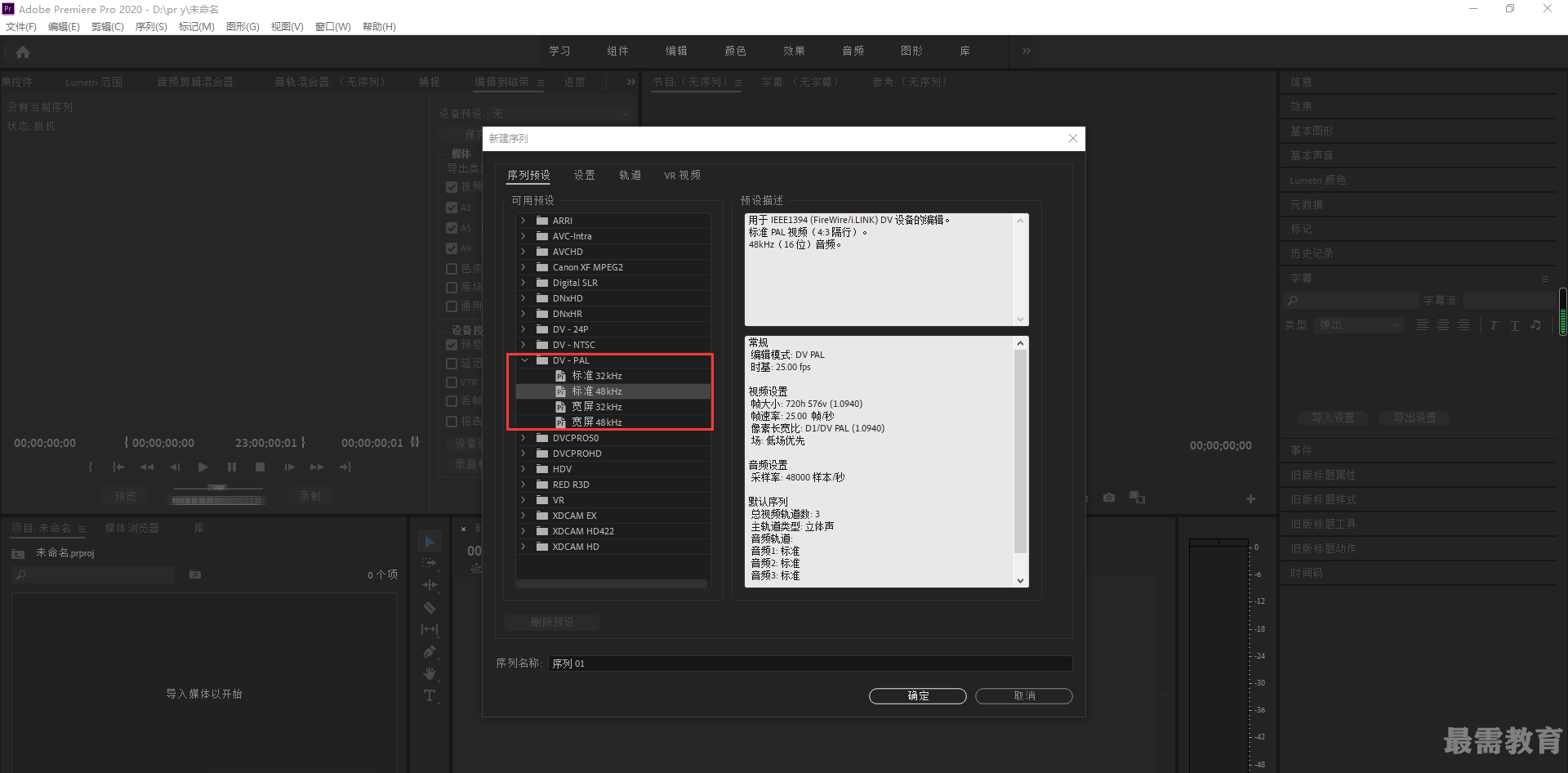Collapse the DV - PAL preset folder
The image size is (1568, 773).
coord(524,360)
